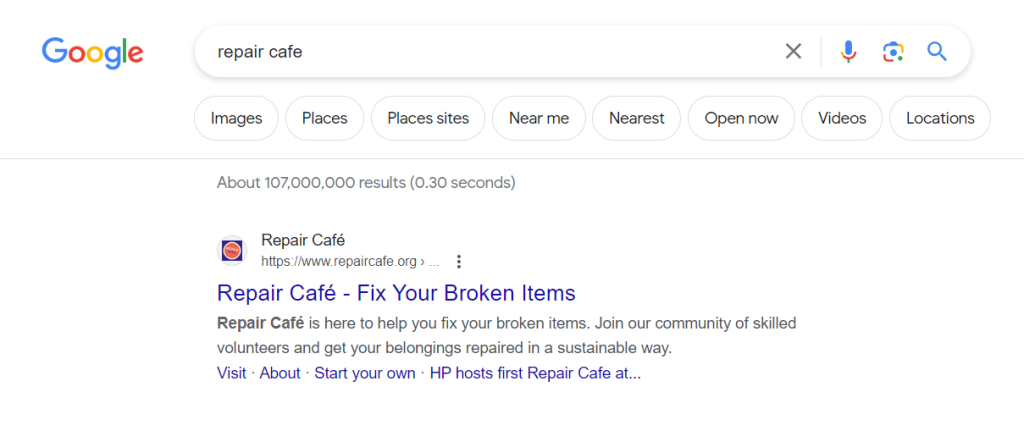Click the Repair Café site favicon
This screenshot has height=431, width=1024.
click(x=232, y=250)
